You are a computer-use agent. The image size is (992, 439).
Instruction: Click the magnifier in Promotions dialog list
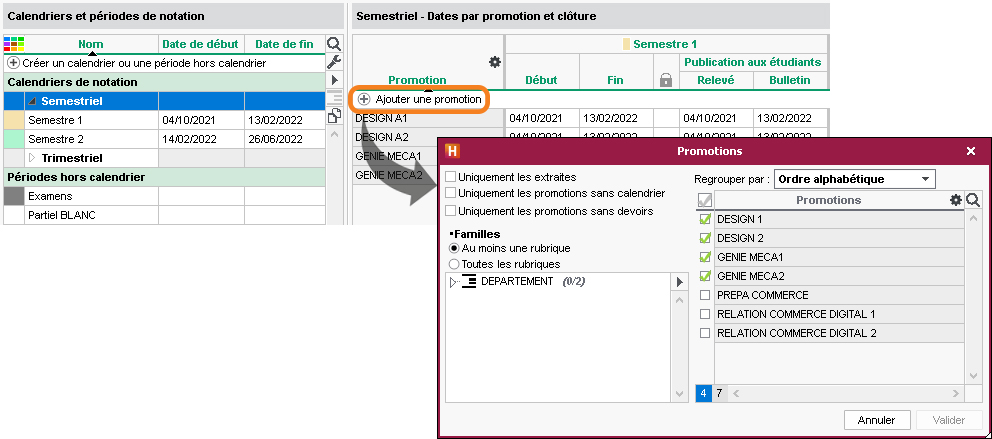coord(973,201)
